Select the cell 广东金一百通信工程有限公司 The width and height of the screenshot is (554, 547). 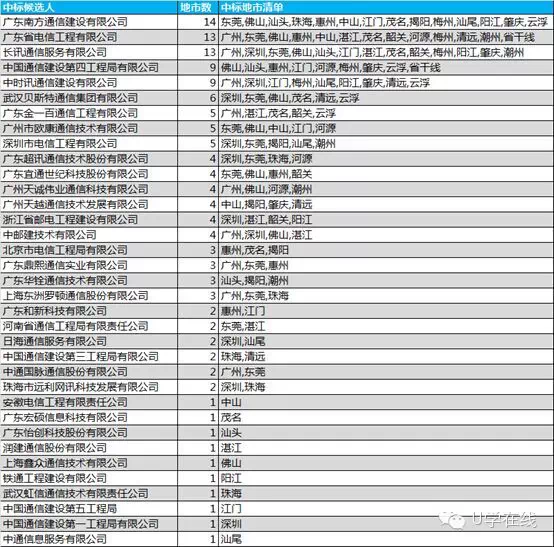(x=89, y=113)
